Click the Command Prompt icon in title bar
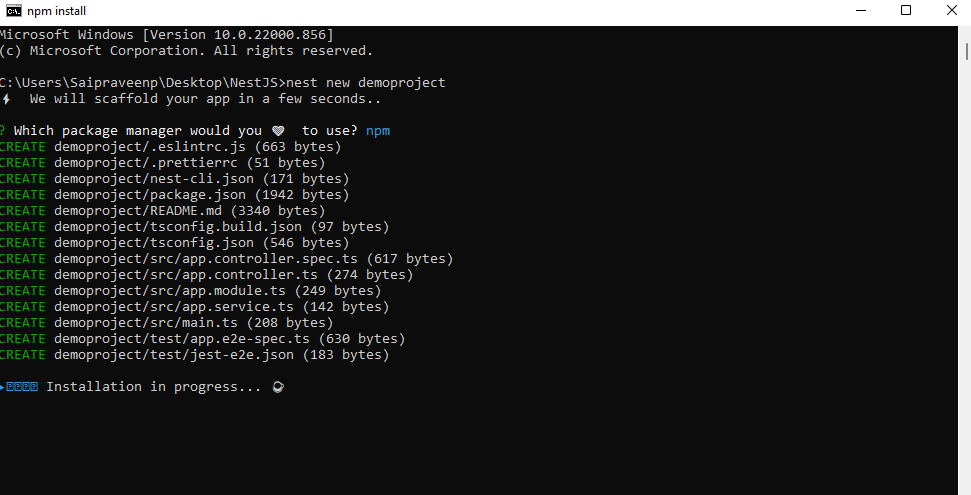This screenshot has width=971, height=495. [14, 11]
